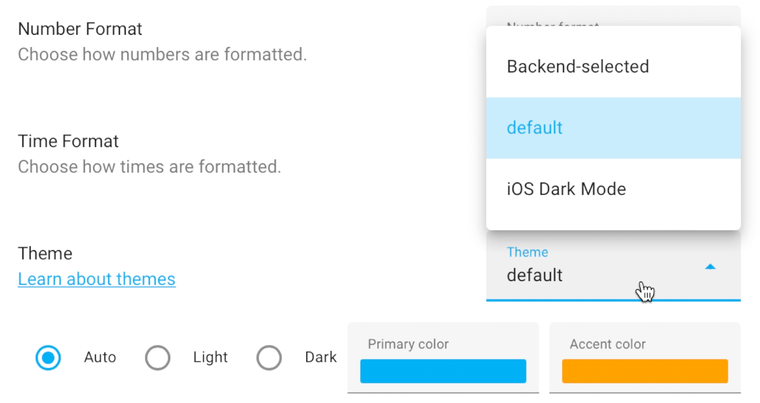Screen dimensions: 760x403
Task: Enable the Light mode radio button
Action: pos(158,357)
